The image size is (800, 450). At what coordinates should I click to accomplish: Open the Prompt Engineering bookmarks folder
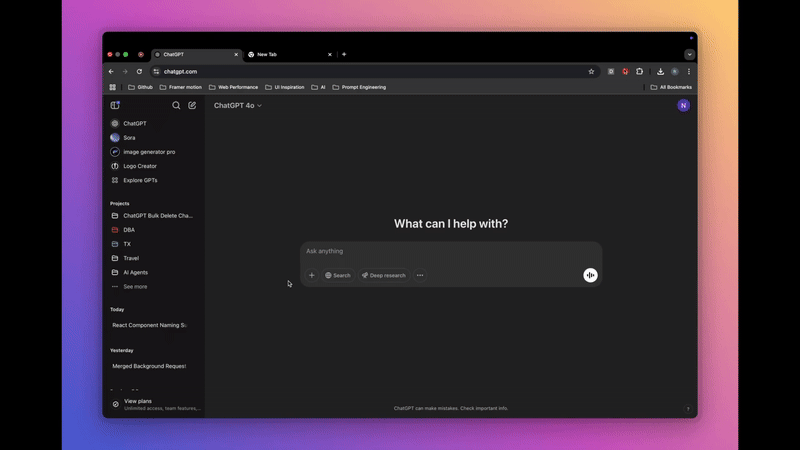tap(359, 87)
